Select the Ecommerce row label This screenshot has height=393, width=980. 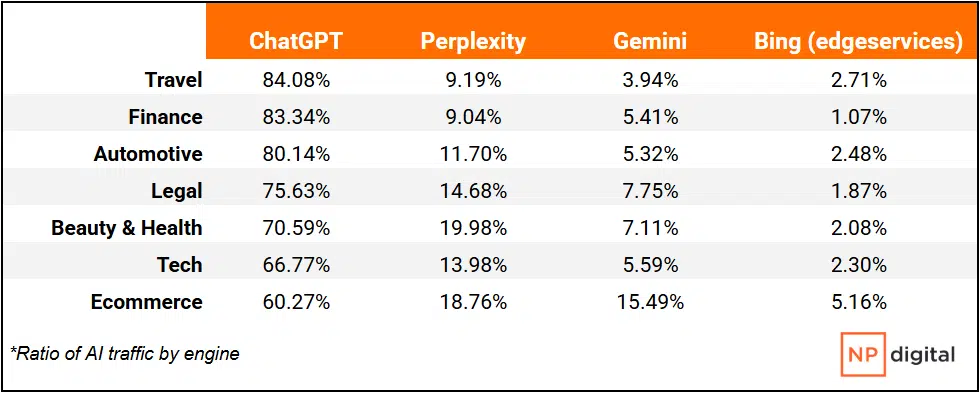(x=147, y=302)
